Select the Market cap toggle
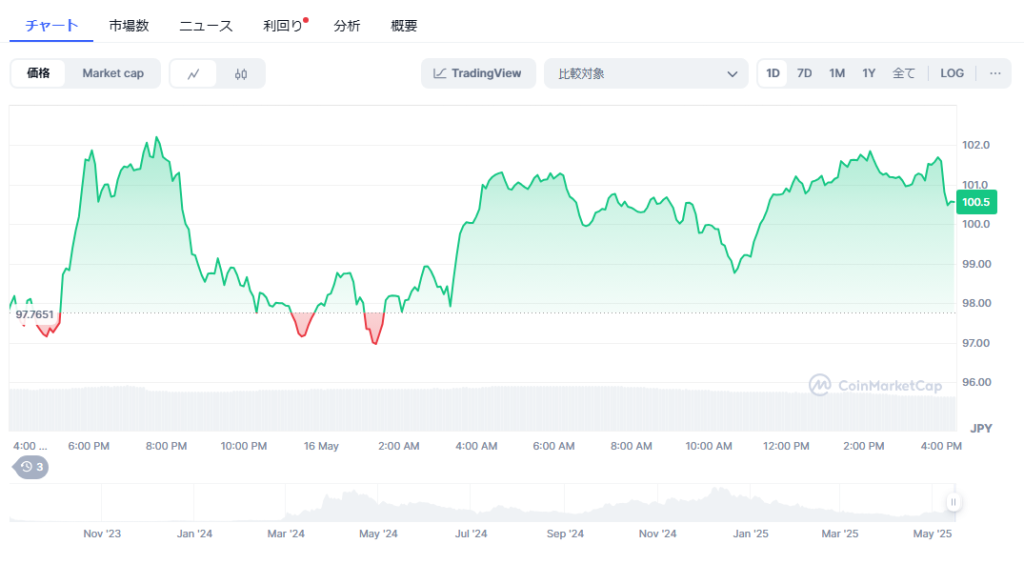1024x564 pixels. tap(113, 73)
